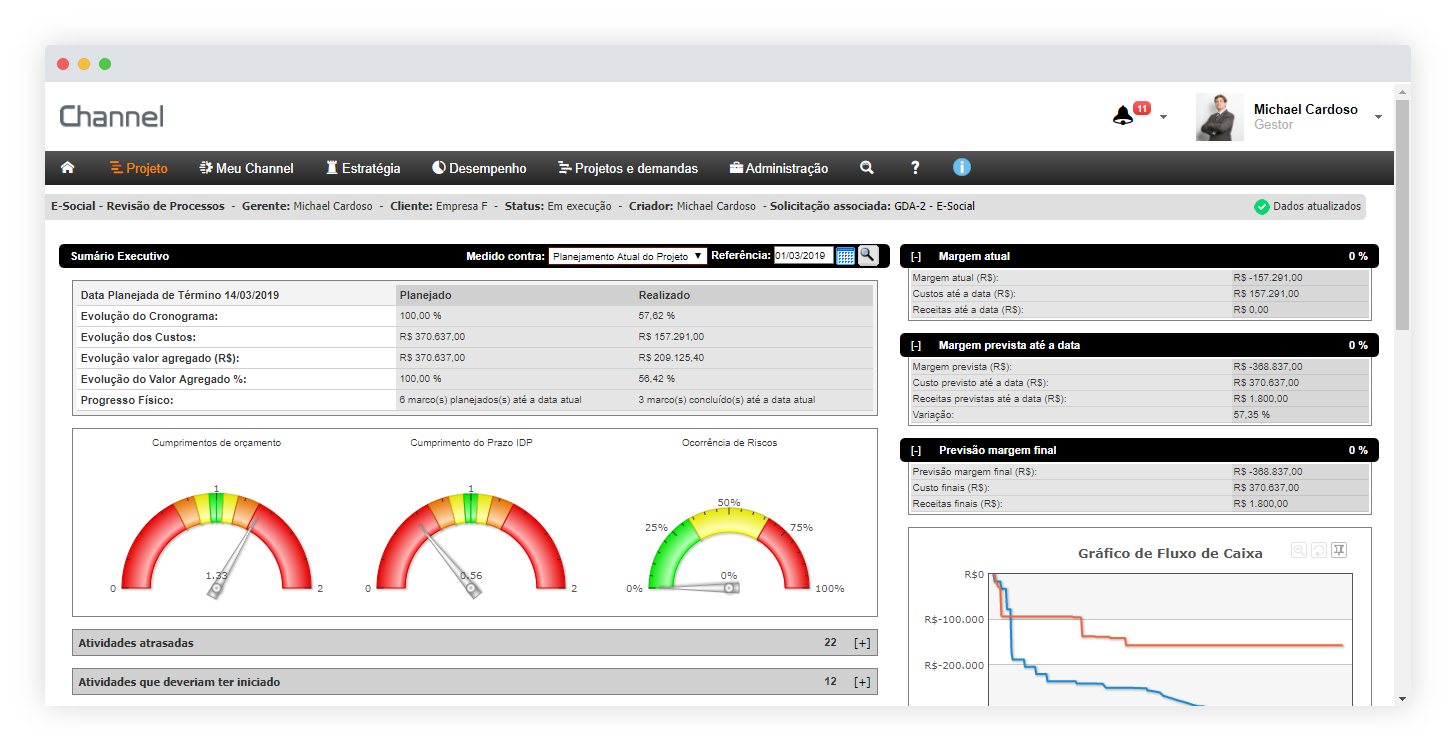This screenshot has height=751, width=1456.
Task: Open the notifications bell icon
Action: point(1123,116)
